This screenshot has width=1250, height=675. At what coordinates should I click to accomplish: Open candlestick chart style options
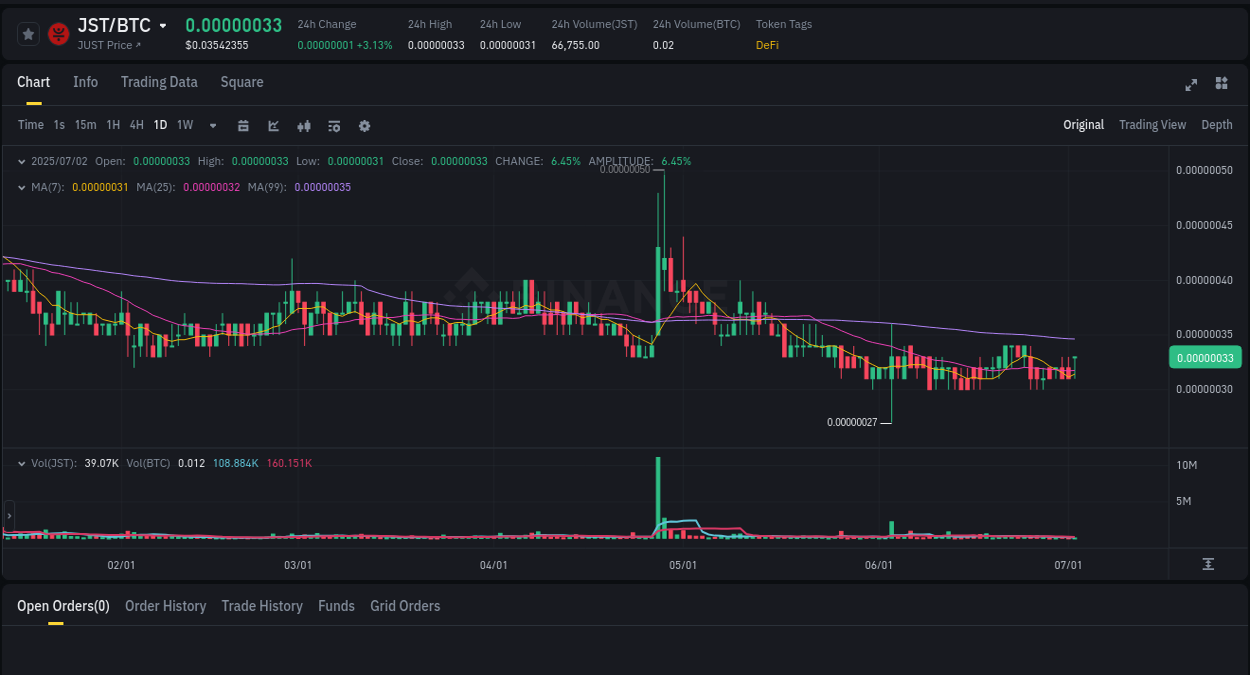point(303,125)
